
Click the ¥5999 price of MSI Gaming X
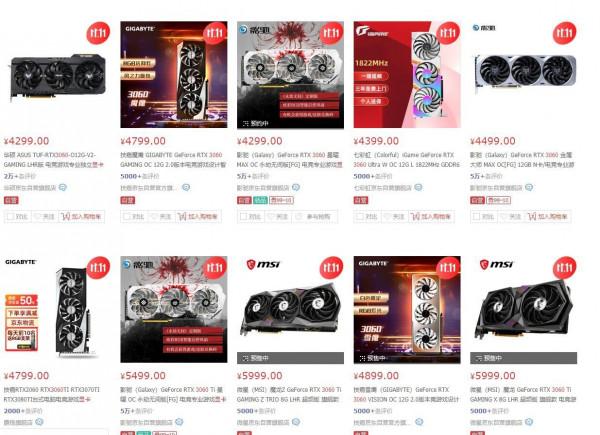(493, 376)
